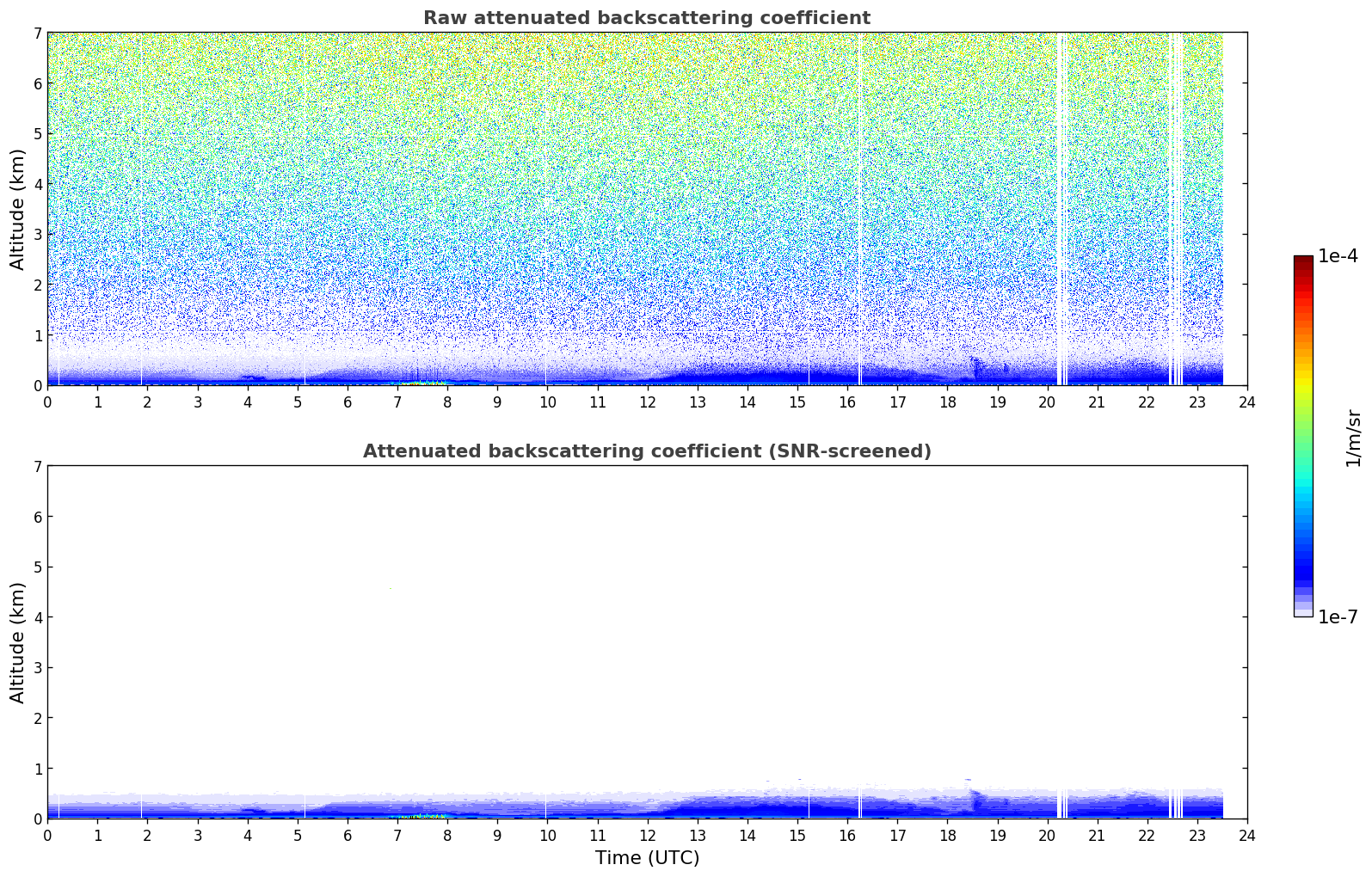Select the "1e-4" colorbar maximum label
The width and height of the screenshot is (1372, 877).
tap(1338, 256)
